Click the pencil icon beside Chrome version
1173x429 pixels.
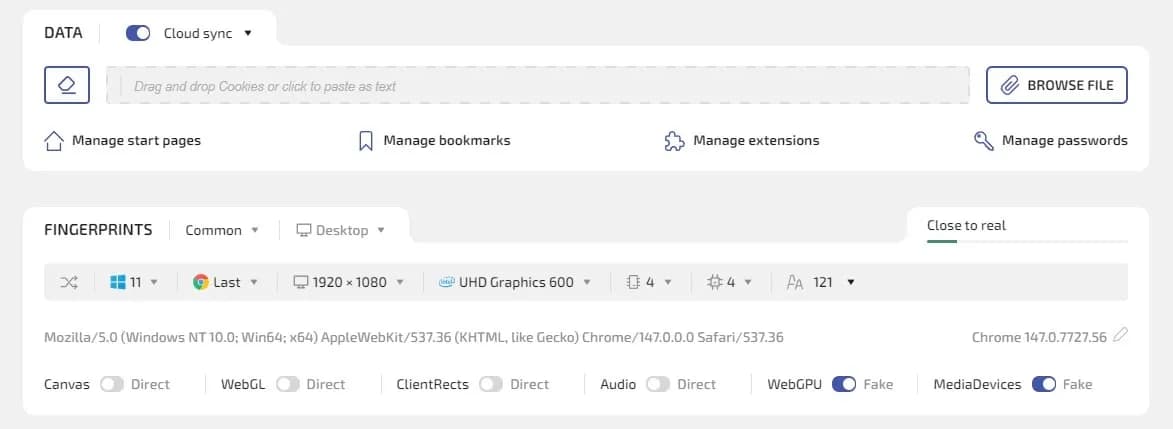(1120, 336)
